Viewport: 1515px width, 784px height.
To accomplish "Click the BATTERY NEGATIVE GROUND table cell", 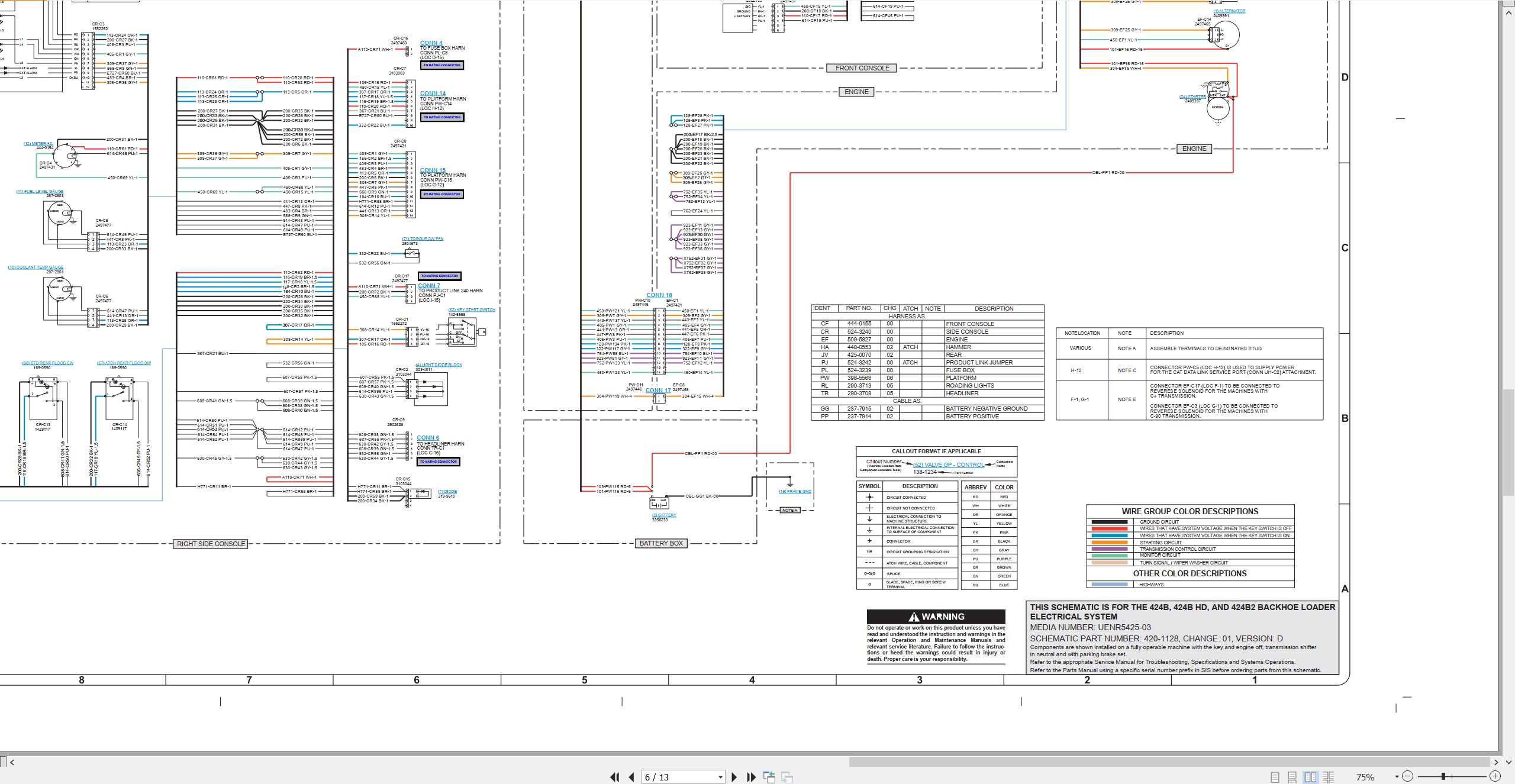I will pos(994,409).
